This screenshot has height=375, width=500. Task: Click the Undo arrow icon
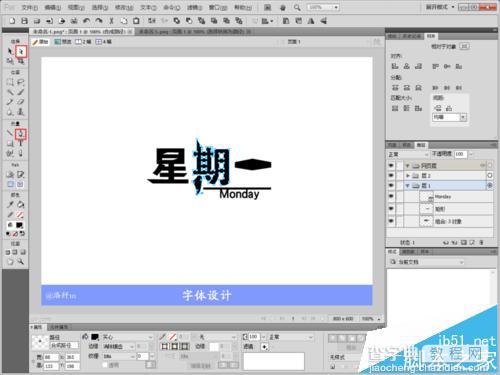tap(87, 21)
